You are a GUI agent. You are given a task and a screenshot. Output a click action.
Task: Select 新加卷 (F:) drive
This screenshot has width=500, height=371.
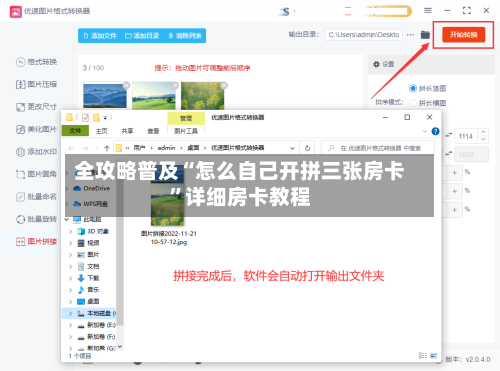(x=96, y=337)
